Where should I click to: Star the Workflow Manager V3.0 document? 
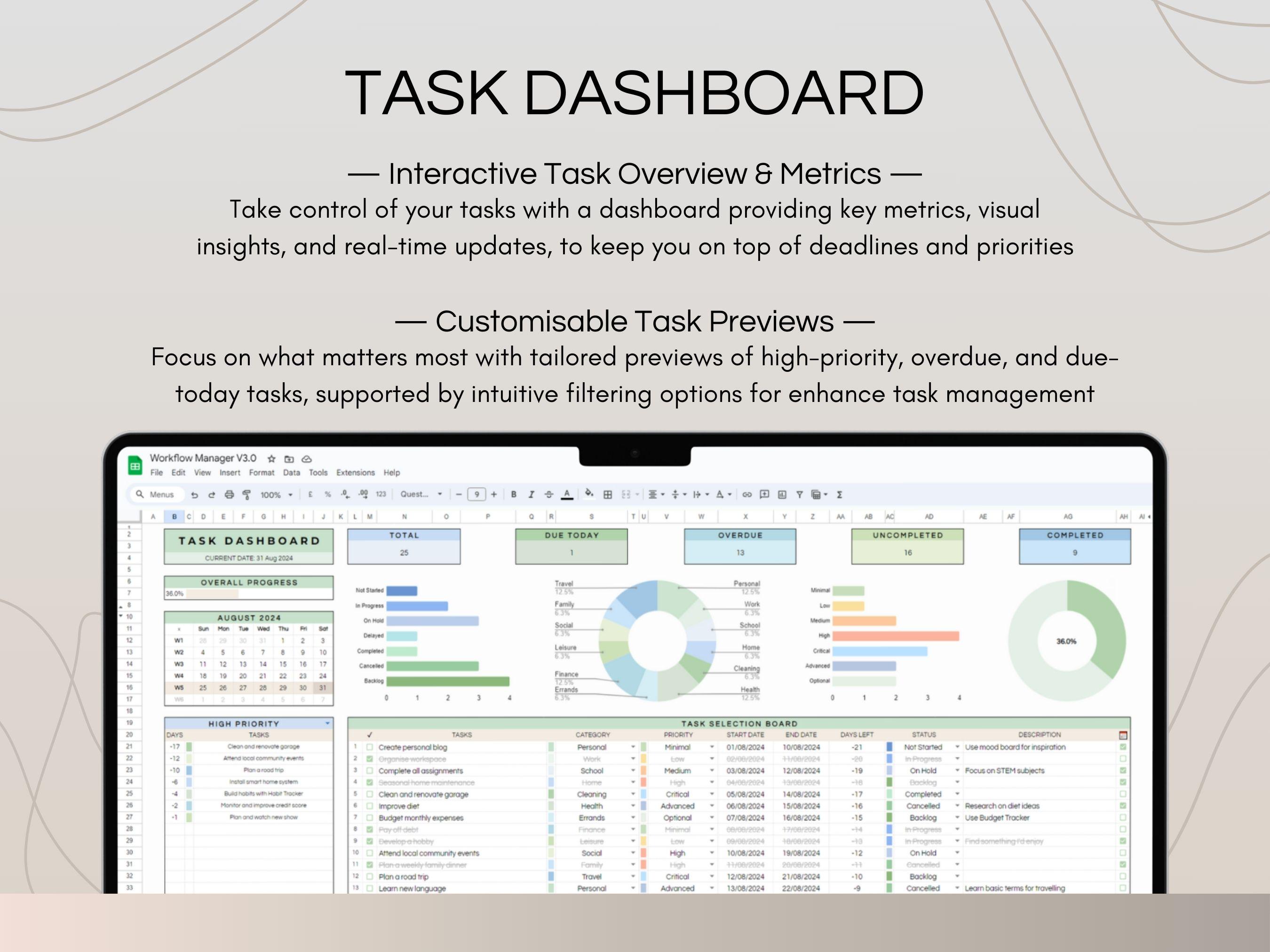coord(271,458)
